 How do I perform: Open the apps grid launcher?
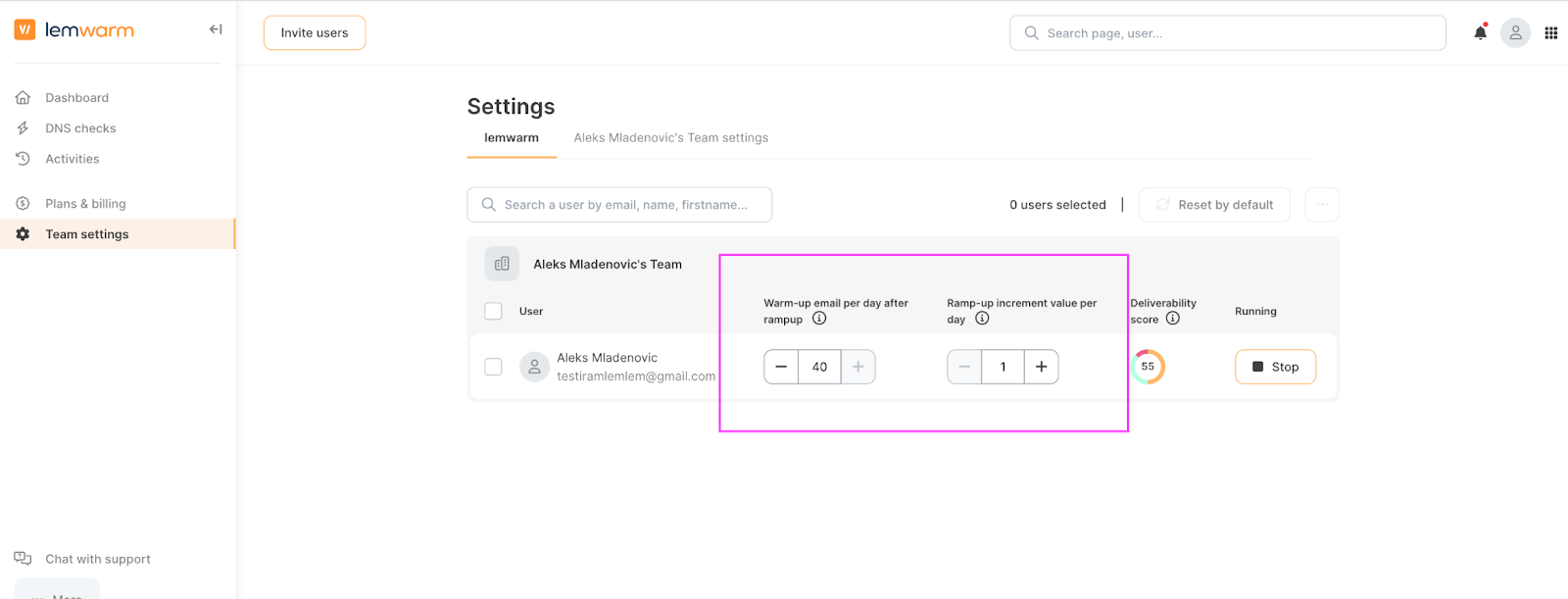point(1550,33)
